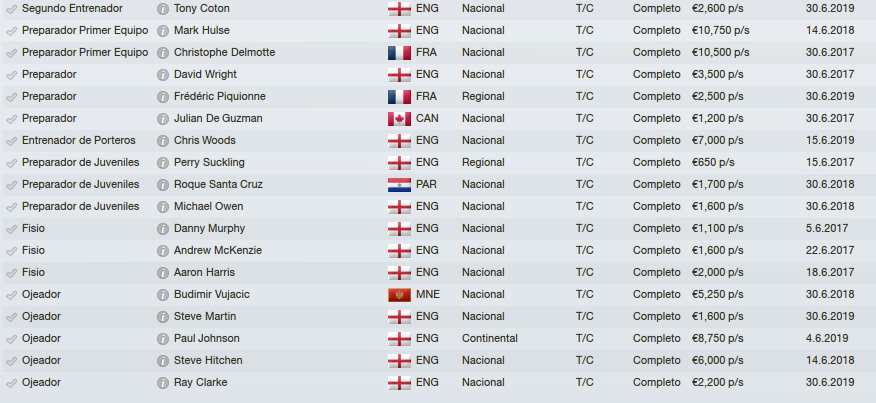Click info icon next to Michael Owen

[163, 207]
